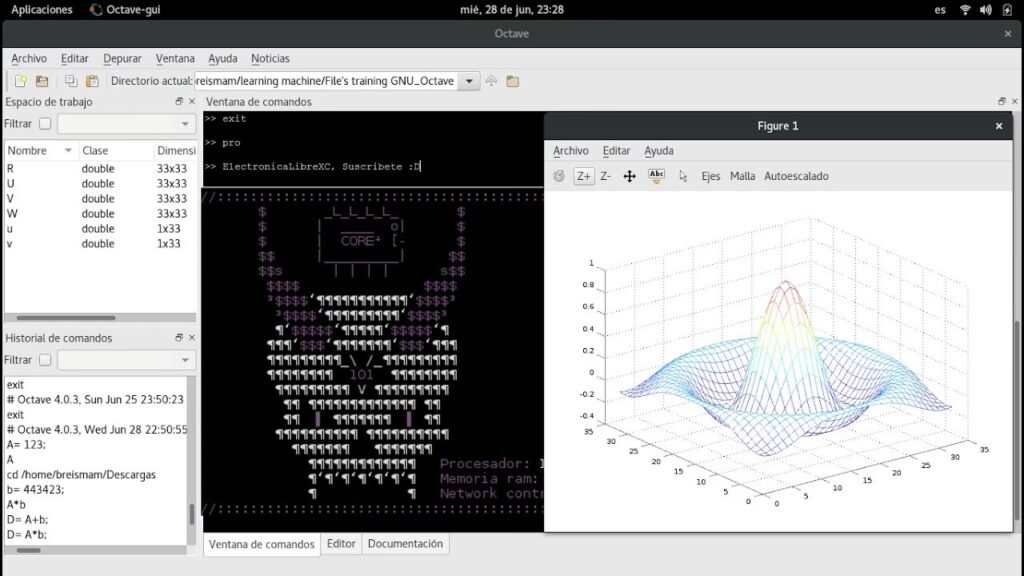Browse directories with the folder icon
This screenshot has height=576, width=1024.
point(513,81)
